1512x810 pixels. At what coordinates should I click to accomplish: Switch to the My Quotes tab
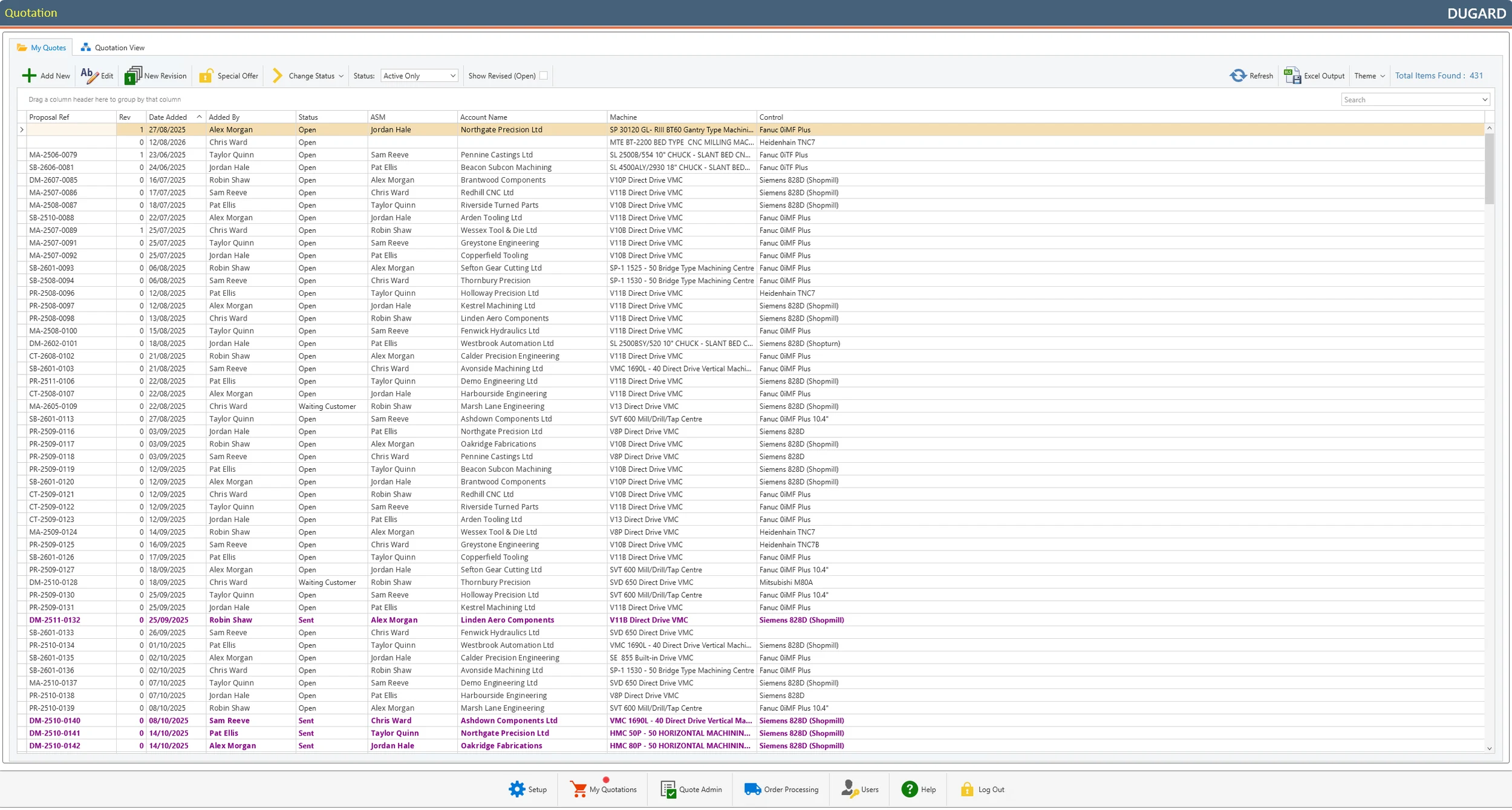(42, 48)
